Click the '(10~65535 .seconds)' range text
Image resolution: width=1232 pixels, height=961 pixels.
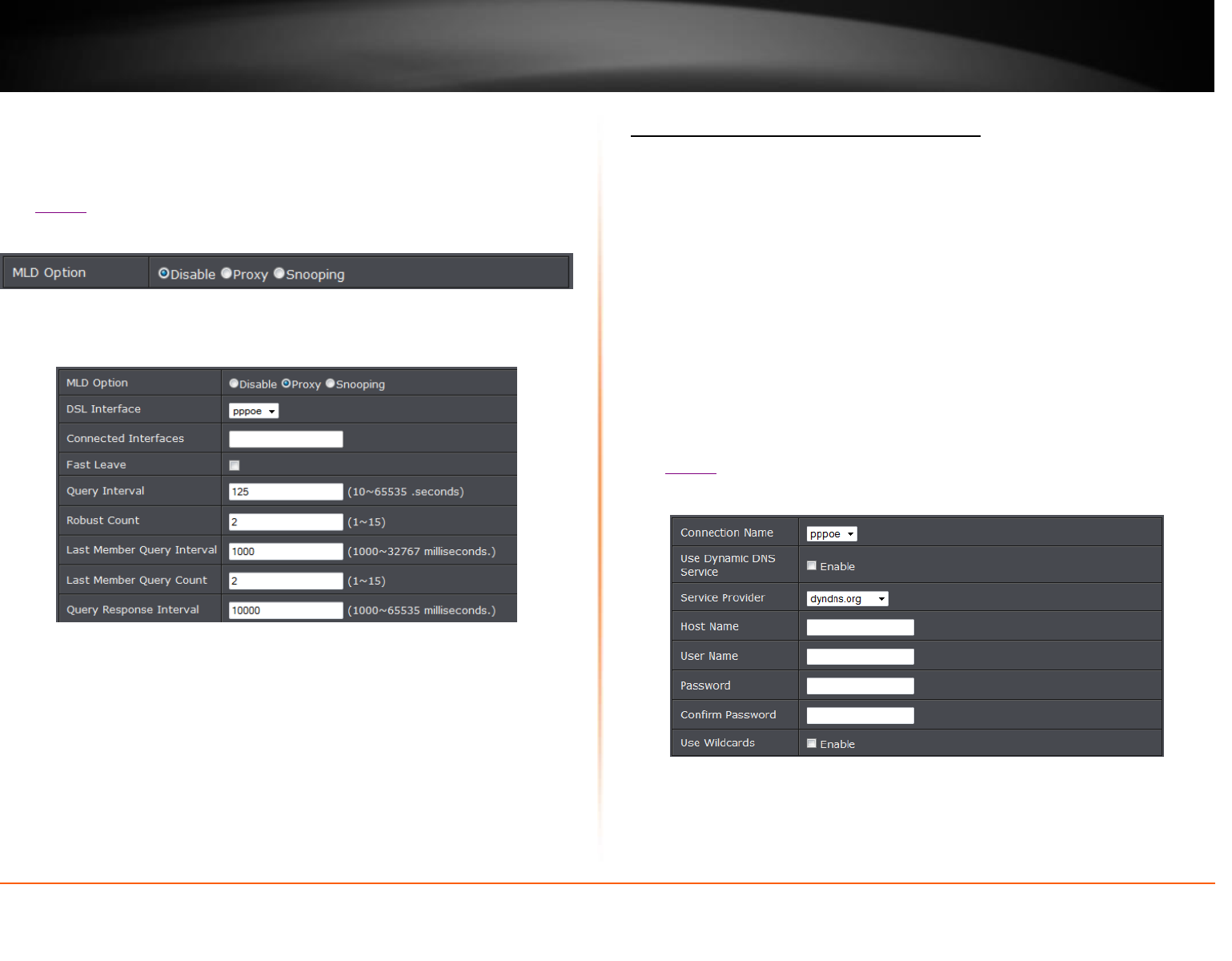tap(406, 492)
